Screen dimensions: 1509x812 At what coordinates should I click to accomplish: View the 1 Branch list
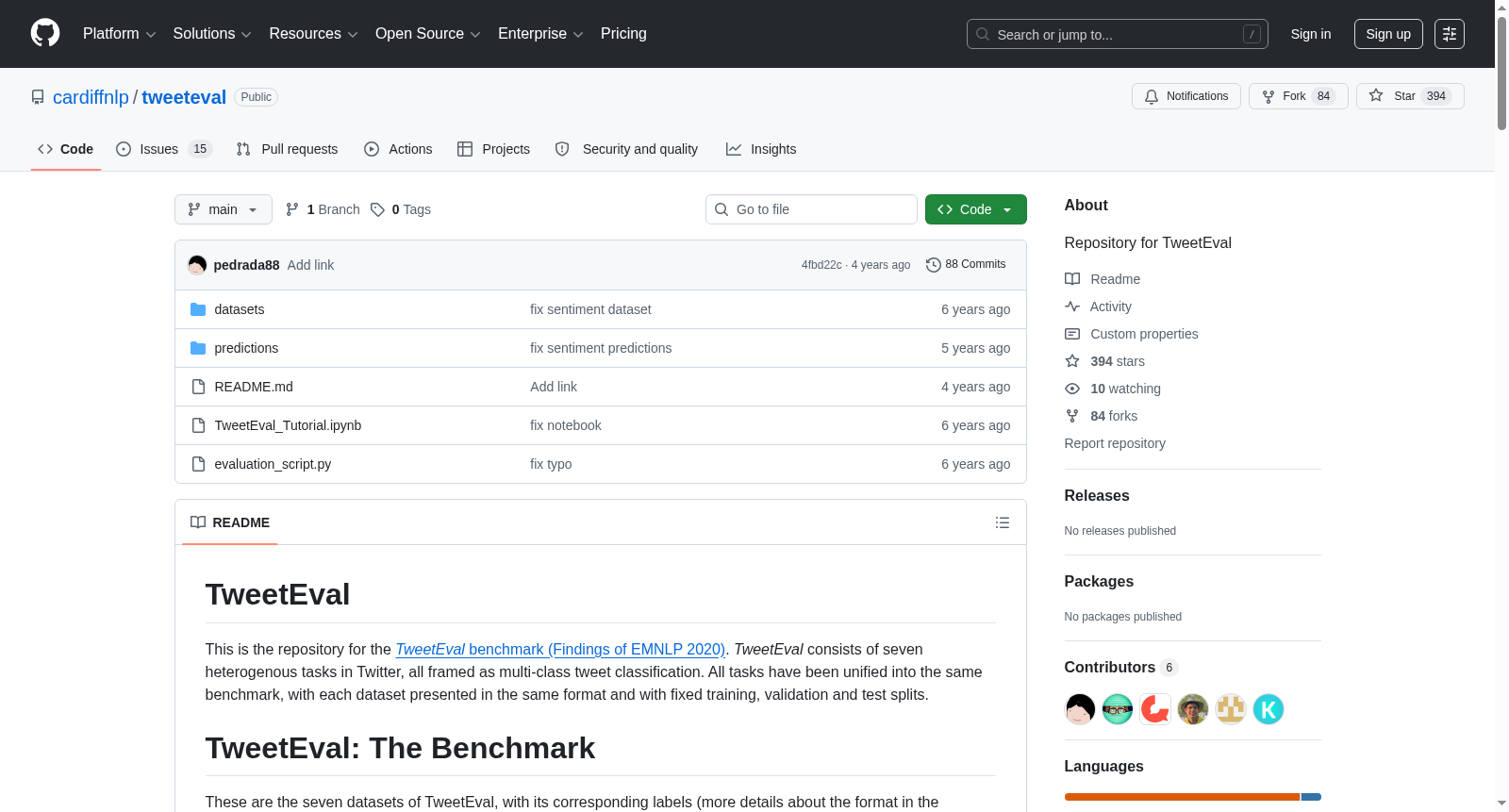click(x=323, y=209)
